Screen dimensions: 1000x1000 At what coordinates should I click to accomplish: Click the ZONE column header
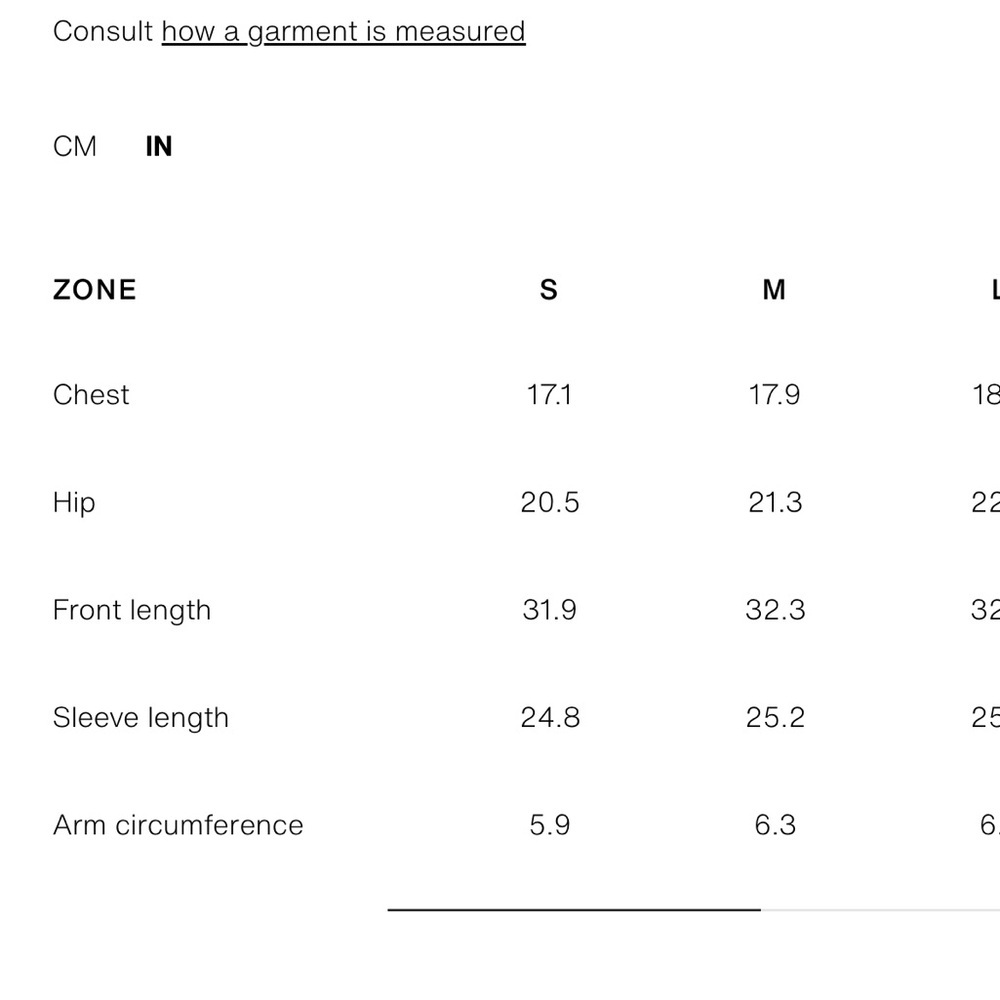click(x=95, y=290)
